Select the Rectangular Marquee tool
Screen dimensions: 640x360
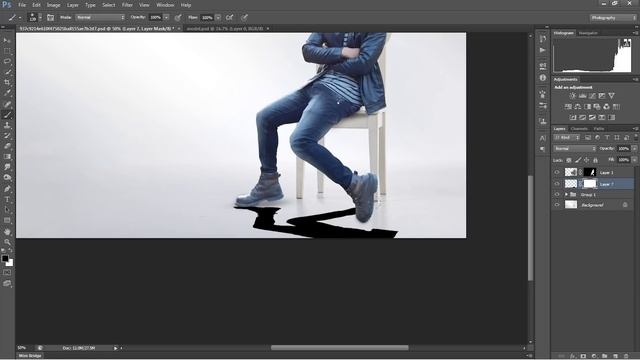[x=7, y=51]
